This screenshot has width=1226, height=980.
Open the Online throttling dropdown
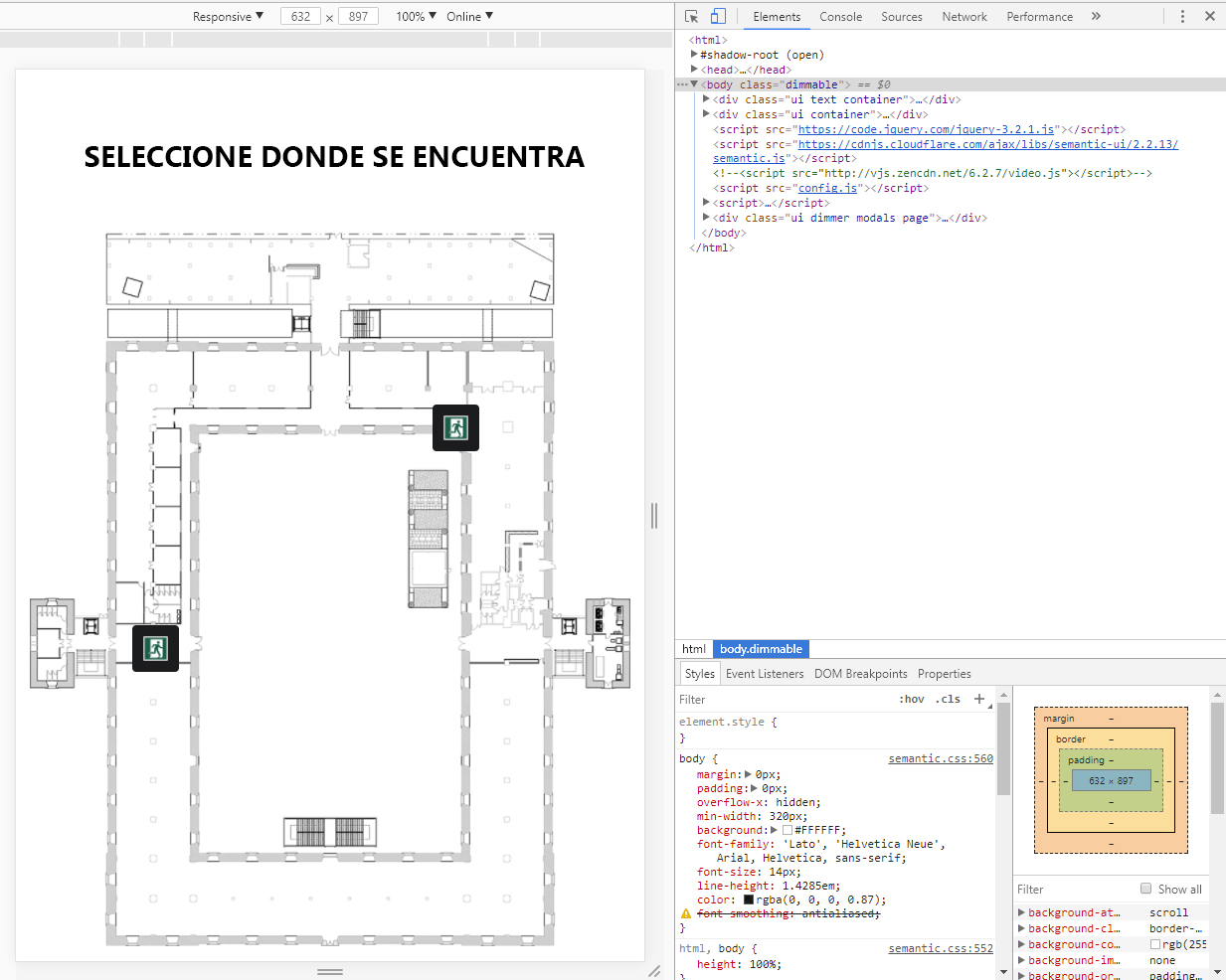[470, 16]
